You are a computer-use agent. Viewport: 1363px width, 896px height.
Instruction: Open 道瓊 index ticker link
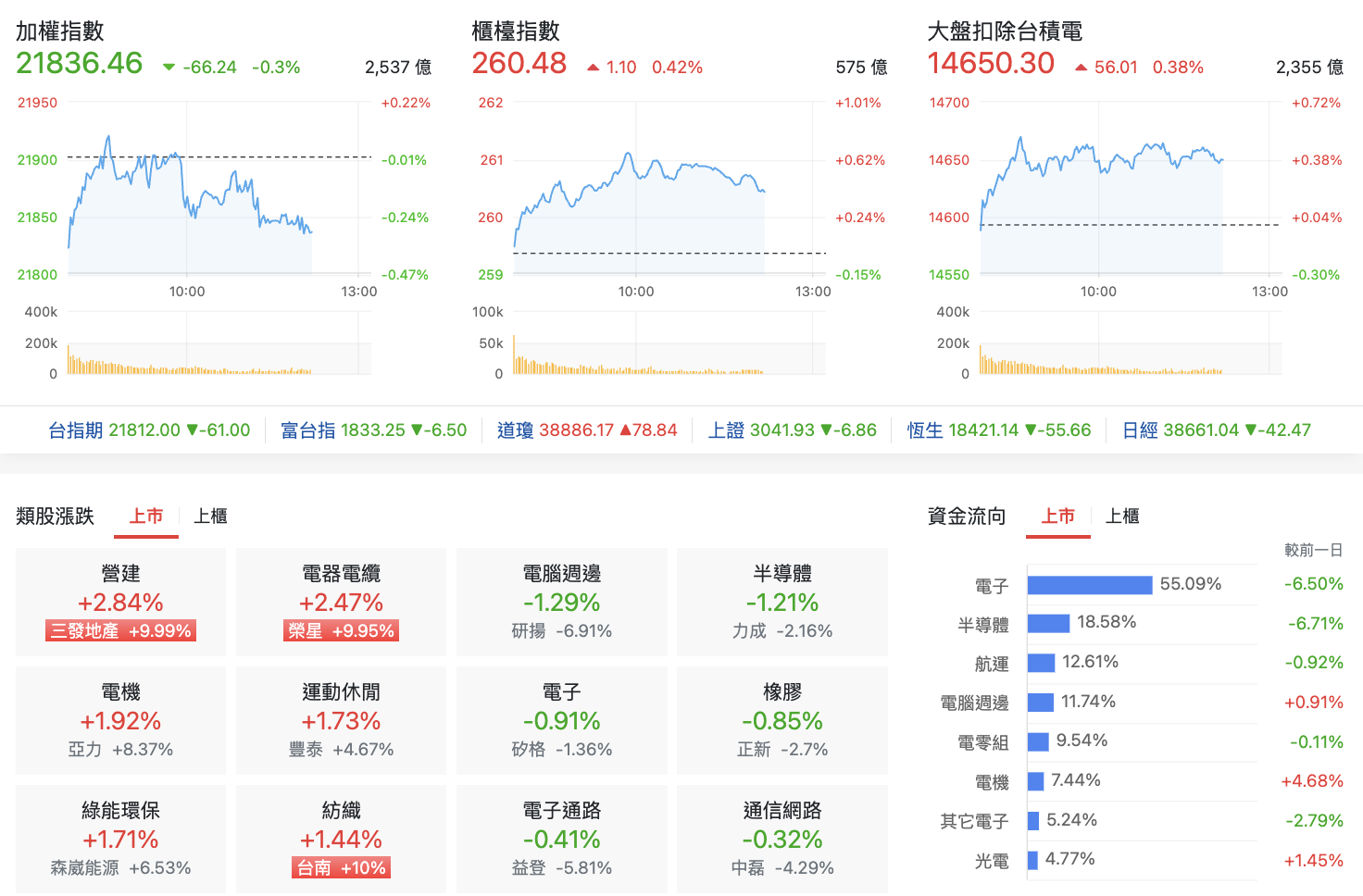(587, 430)
